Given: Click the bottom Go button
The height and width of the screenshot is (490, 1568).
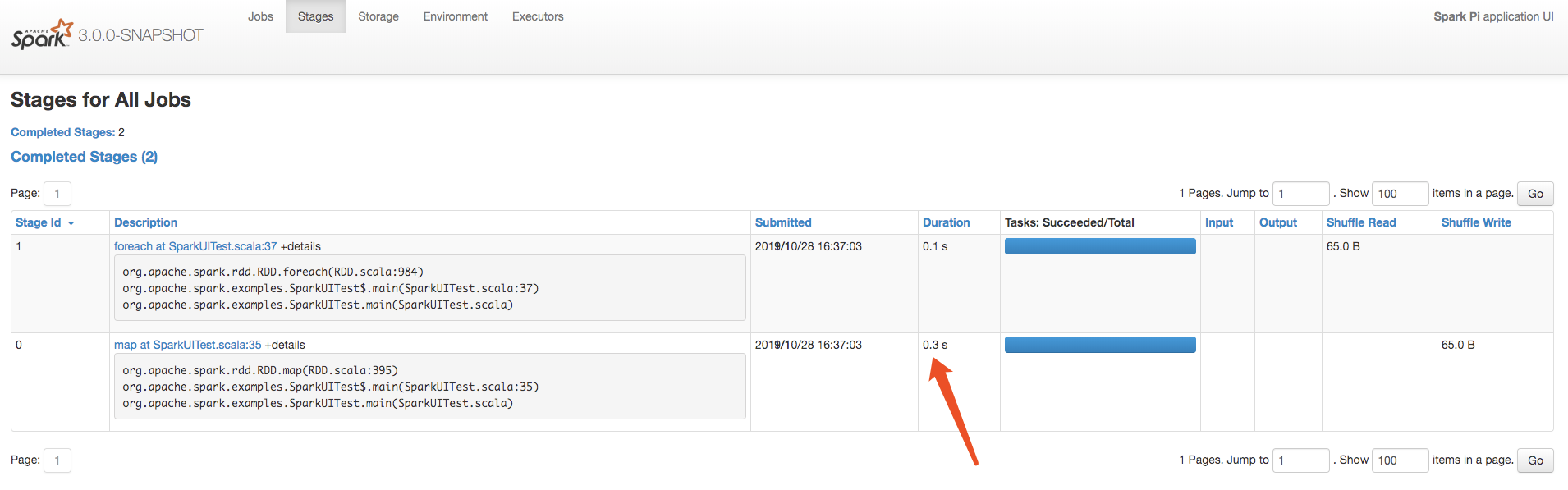Looking at the screenshot, I should [1535, 460].
